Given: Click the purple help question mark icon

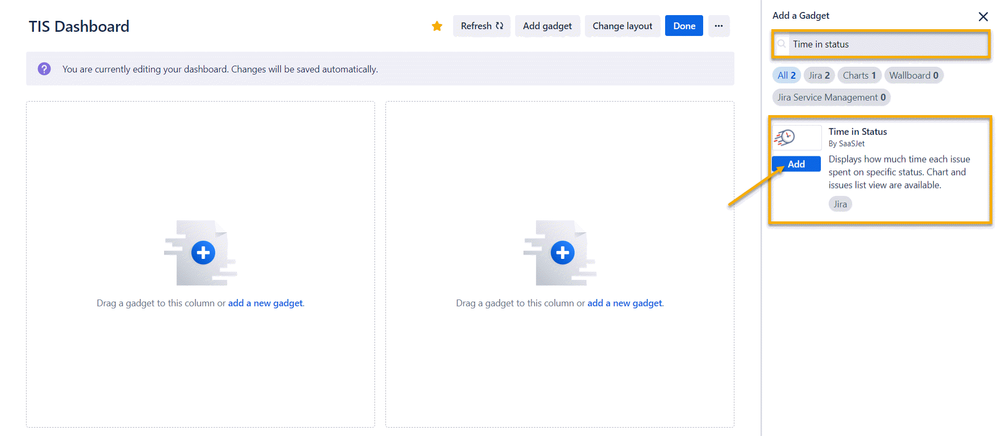Looking at the screenshot, I should pyautogui.click(x=44, y=69).
